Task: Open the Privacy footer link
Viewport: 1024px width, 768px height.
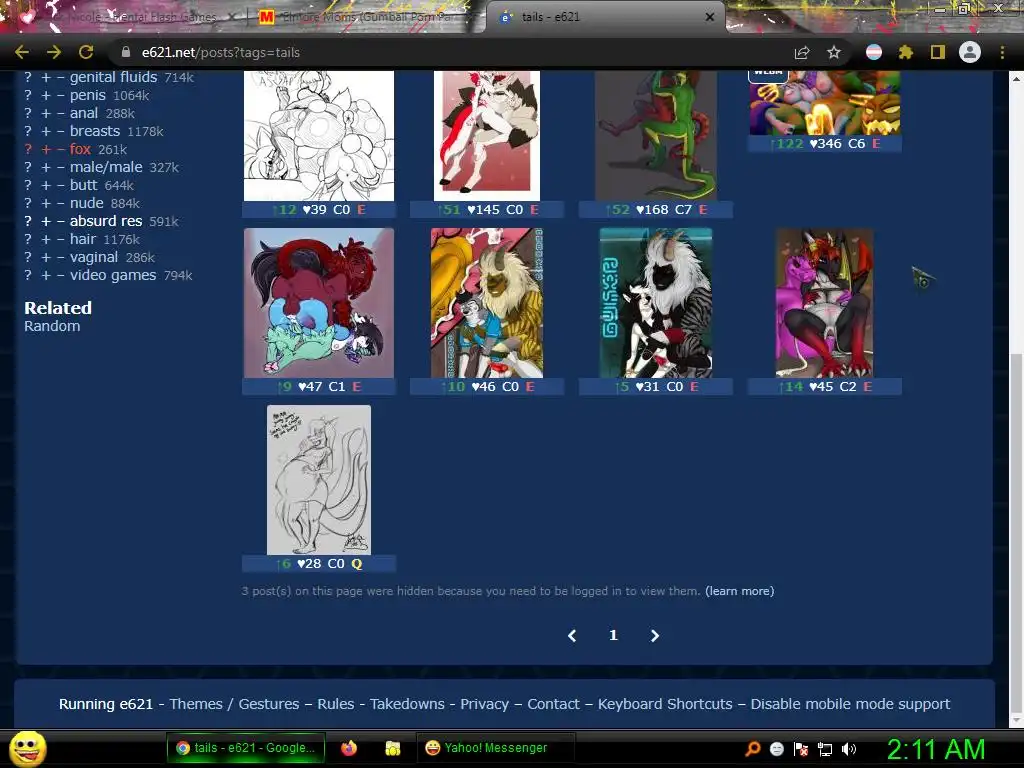Action: click(x=485, y=704)
